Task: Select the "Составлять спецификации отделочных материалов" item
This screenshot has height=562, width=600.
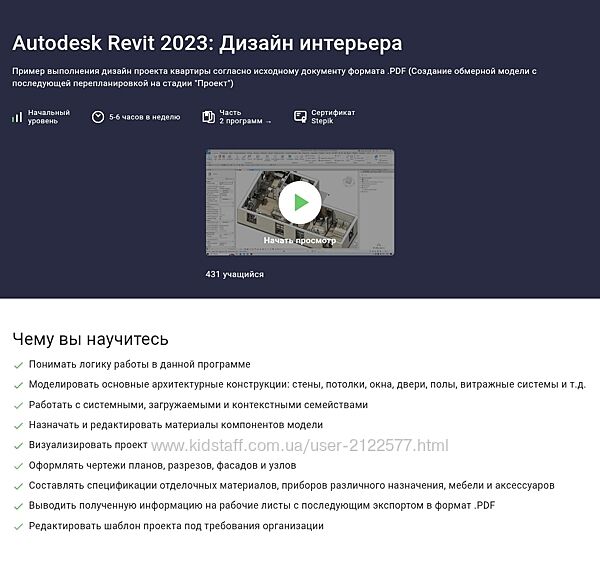Action: coord(290,485)
